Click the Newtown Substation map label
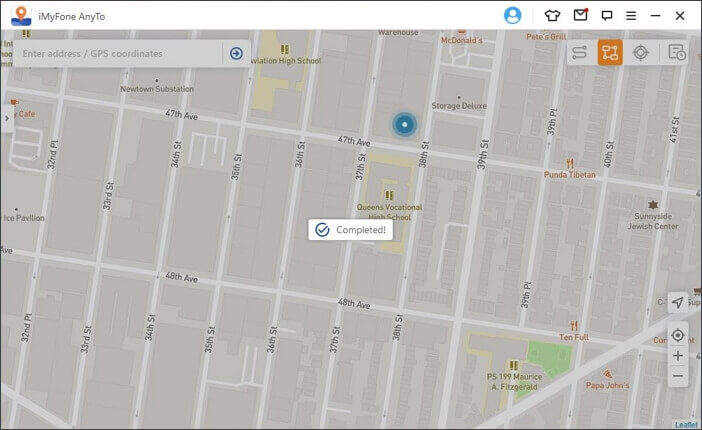The width and height of the screenshot is (702, 430). (157, 89)
